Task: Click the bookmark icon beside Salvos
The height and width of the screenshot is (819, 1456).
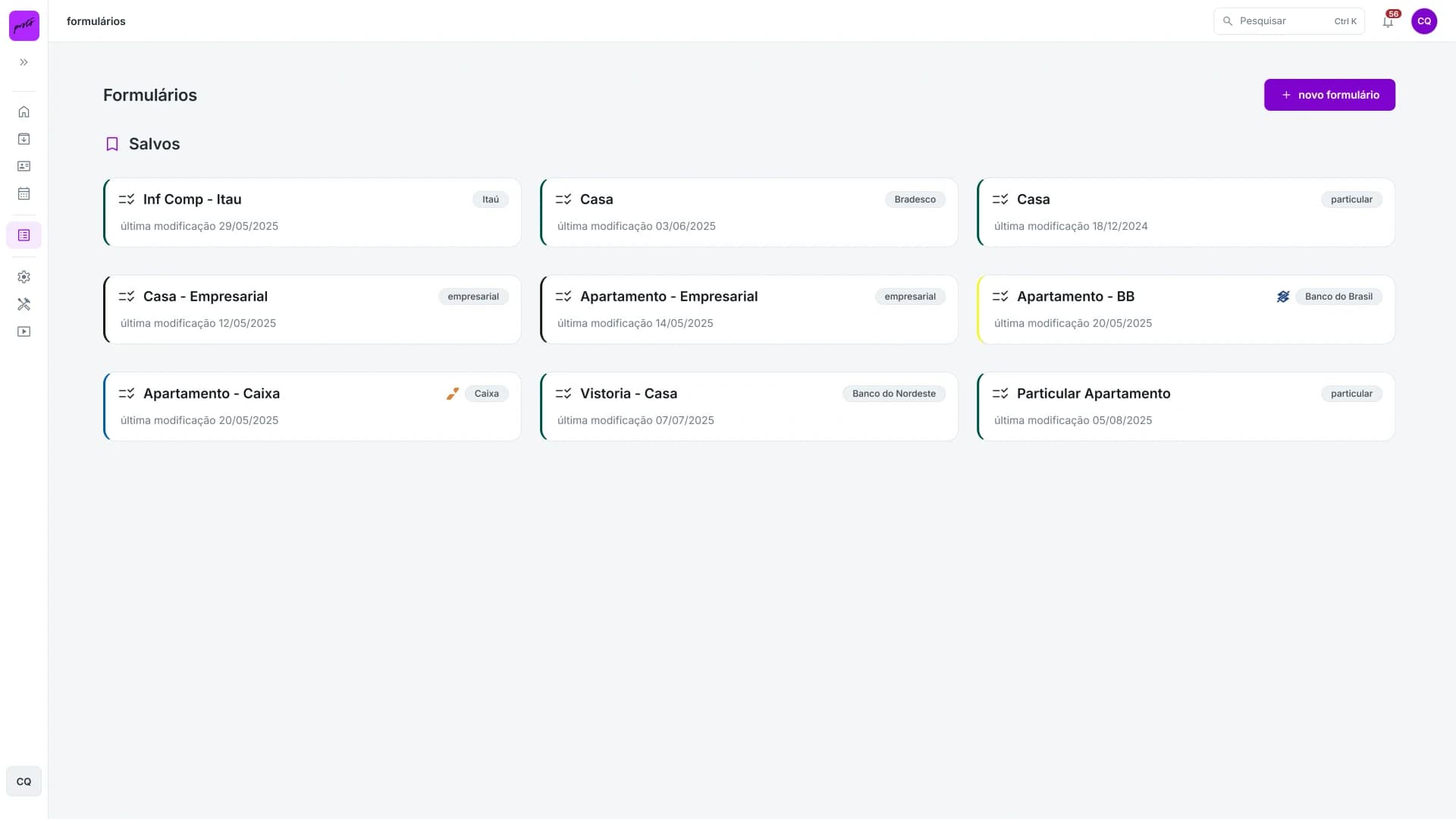Action: click(x=112, y=144)
